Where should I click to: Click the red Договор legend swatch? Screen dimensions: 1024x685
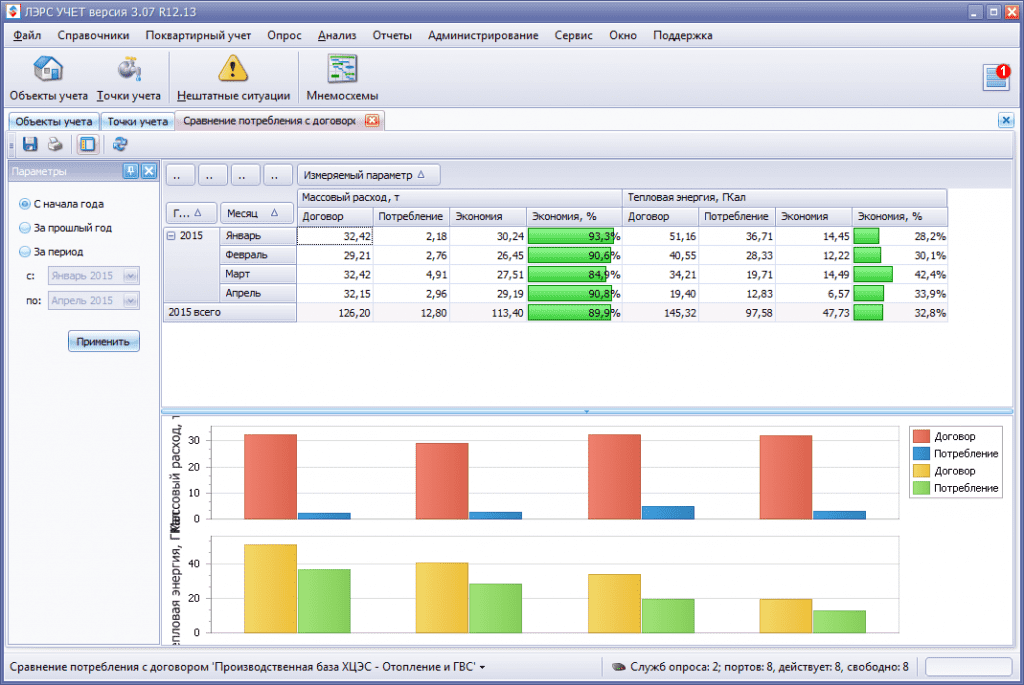920,436
